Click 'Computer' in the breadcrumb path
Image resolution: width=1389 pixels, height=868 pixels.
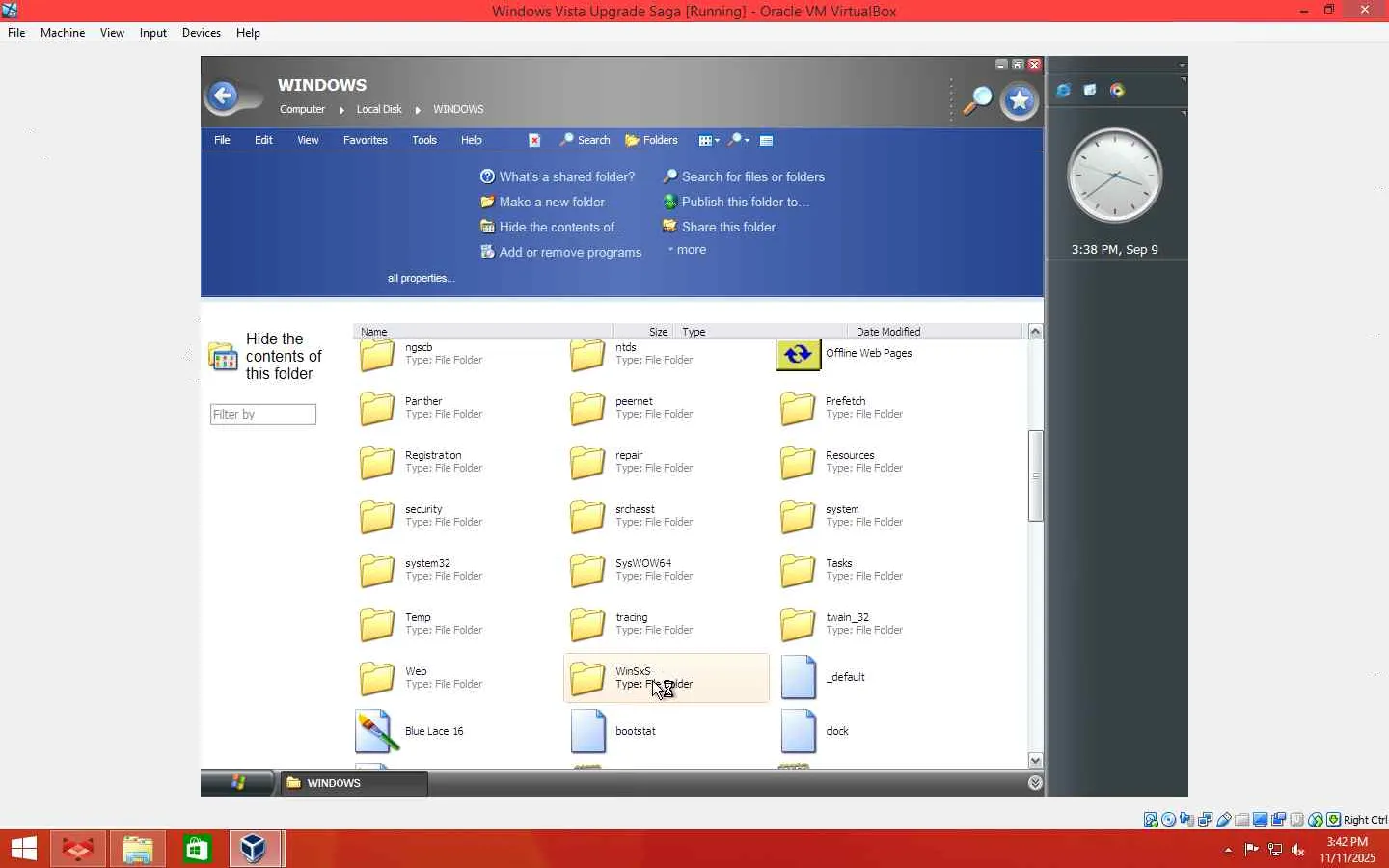tap(302, 110)
